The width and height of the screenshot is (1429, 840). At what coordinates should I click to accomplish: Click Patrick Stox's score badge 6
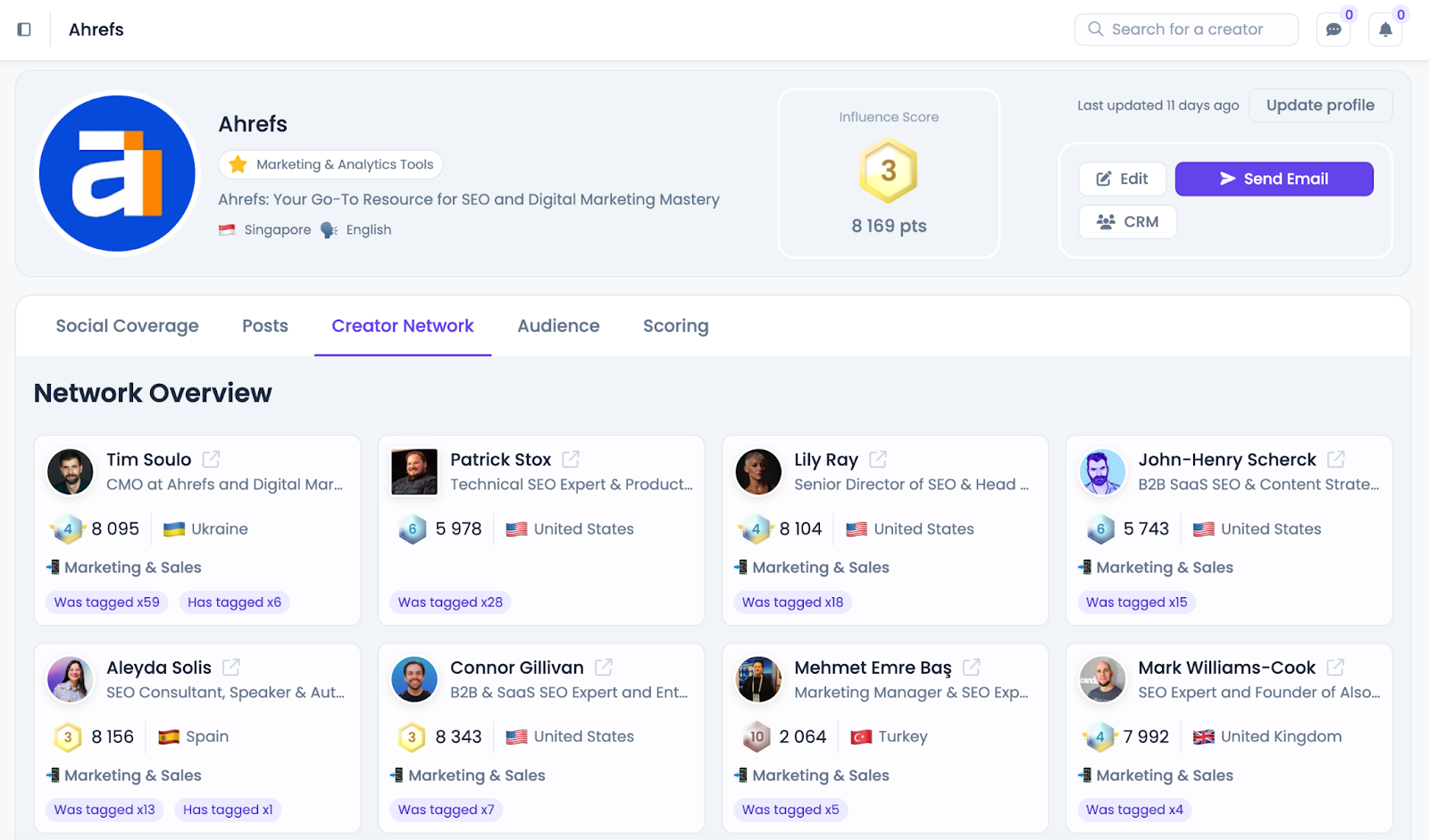(x=413, y=528)
